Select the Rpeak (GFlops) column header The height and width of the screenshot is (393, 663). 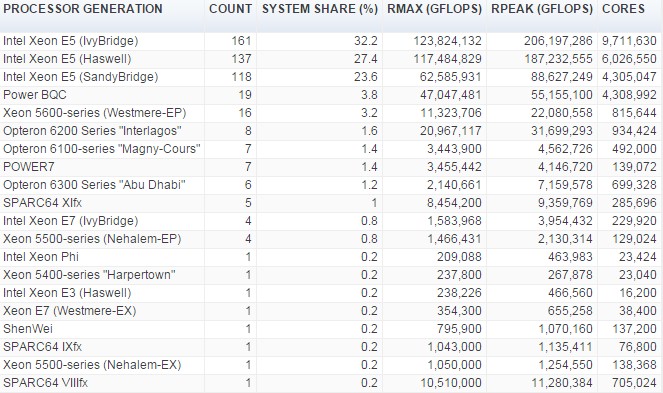point(542,9)
